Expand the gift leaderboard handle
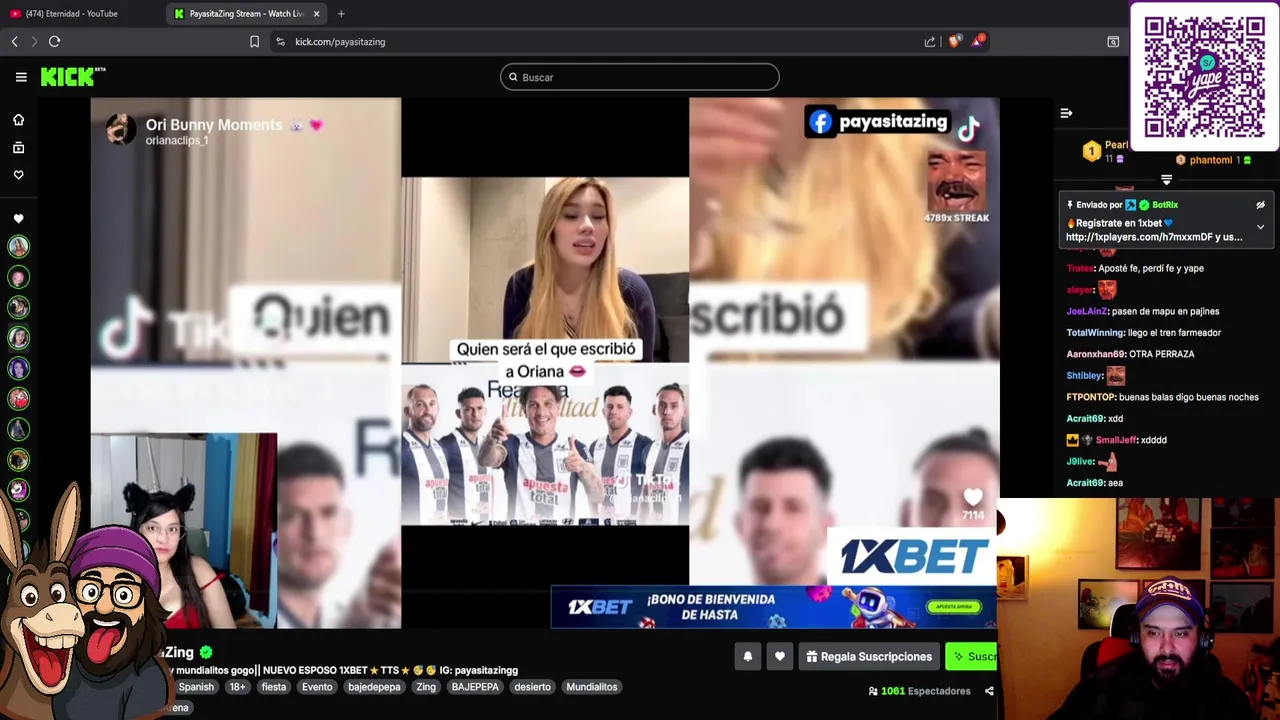 1166,180
